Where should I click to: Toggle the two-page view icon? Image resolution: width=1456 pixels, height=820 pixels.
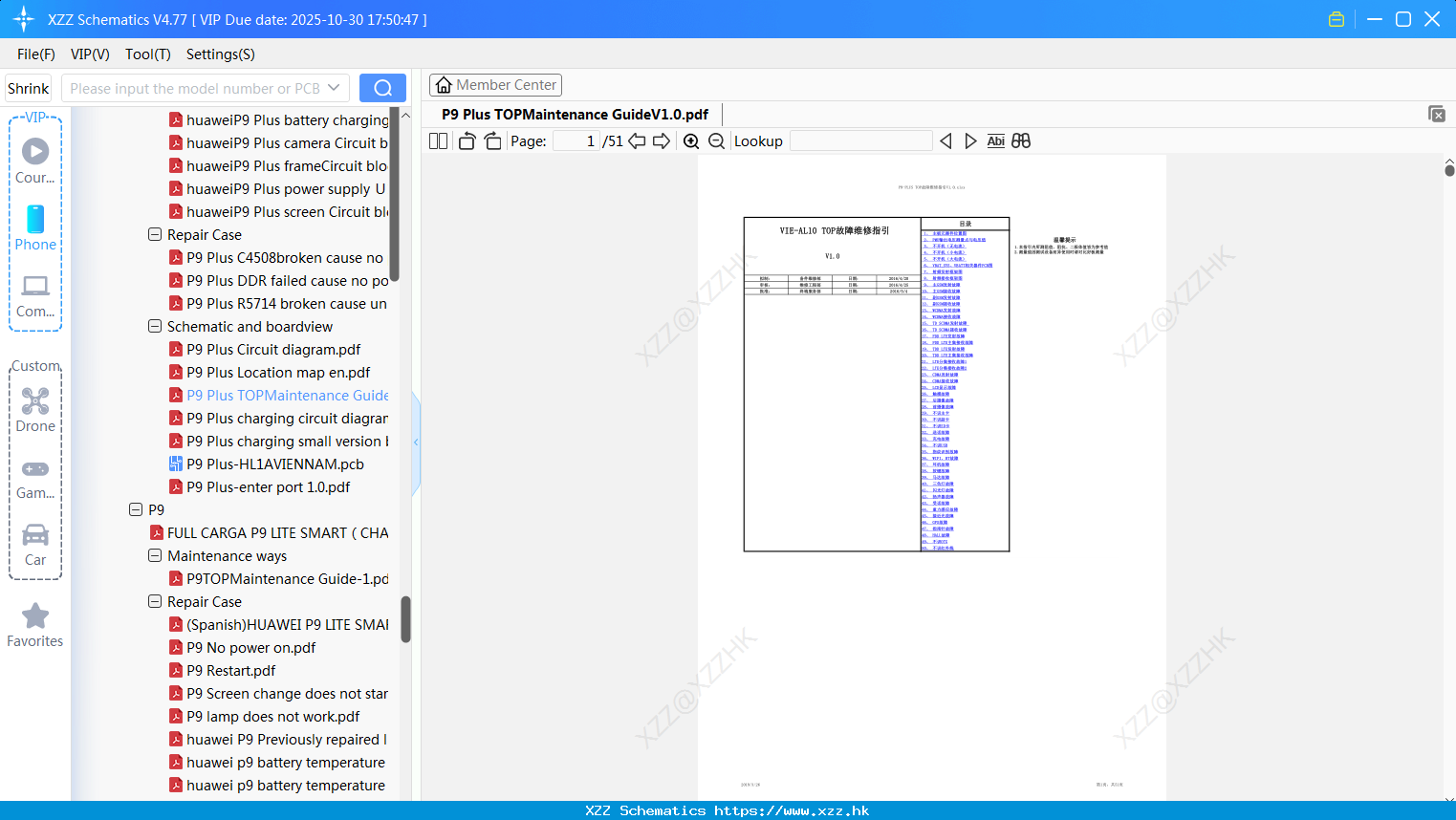click(x=438, y=140)
